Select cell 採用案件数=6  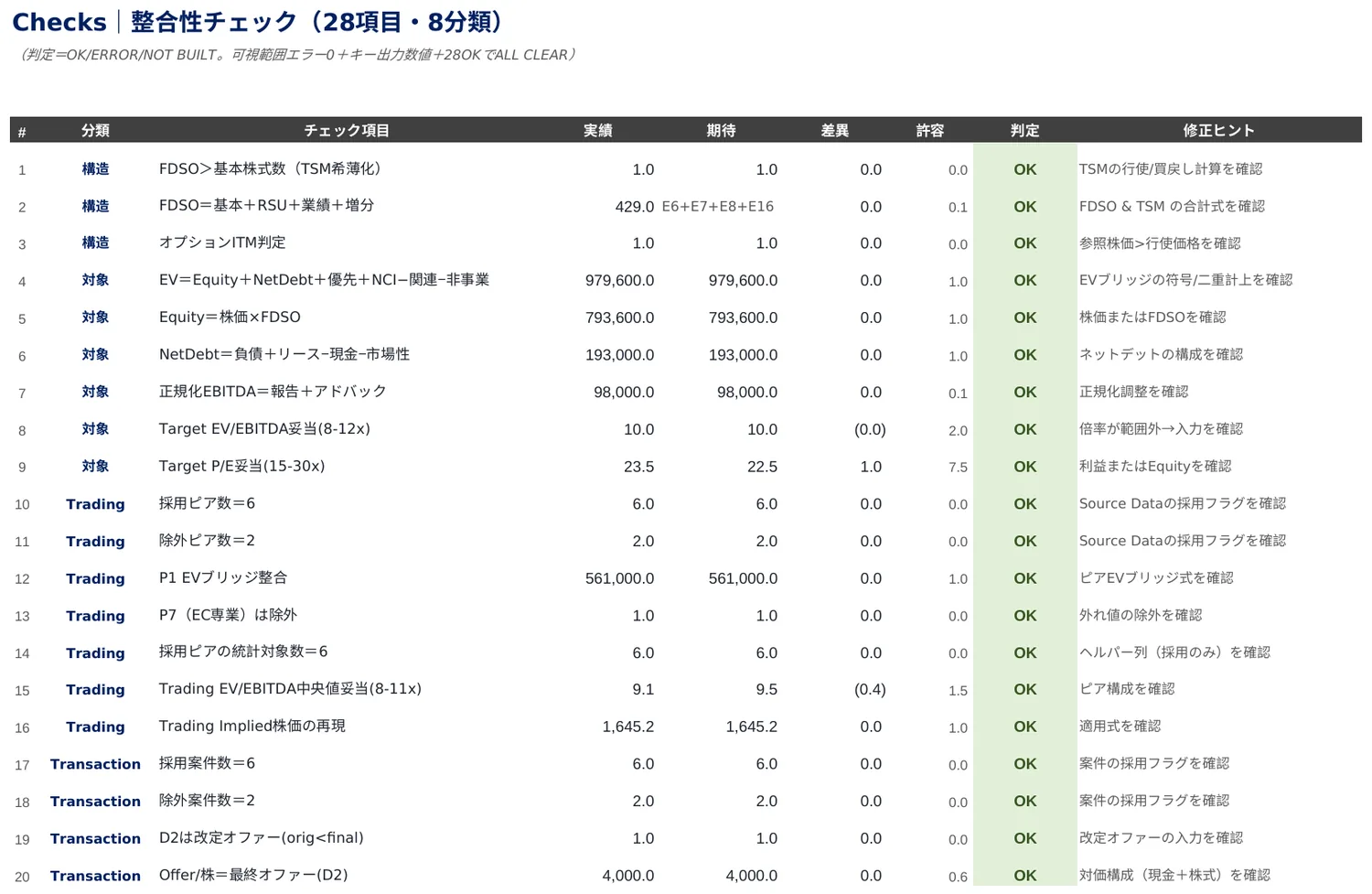(x=207, y=764)
